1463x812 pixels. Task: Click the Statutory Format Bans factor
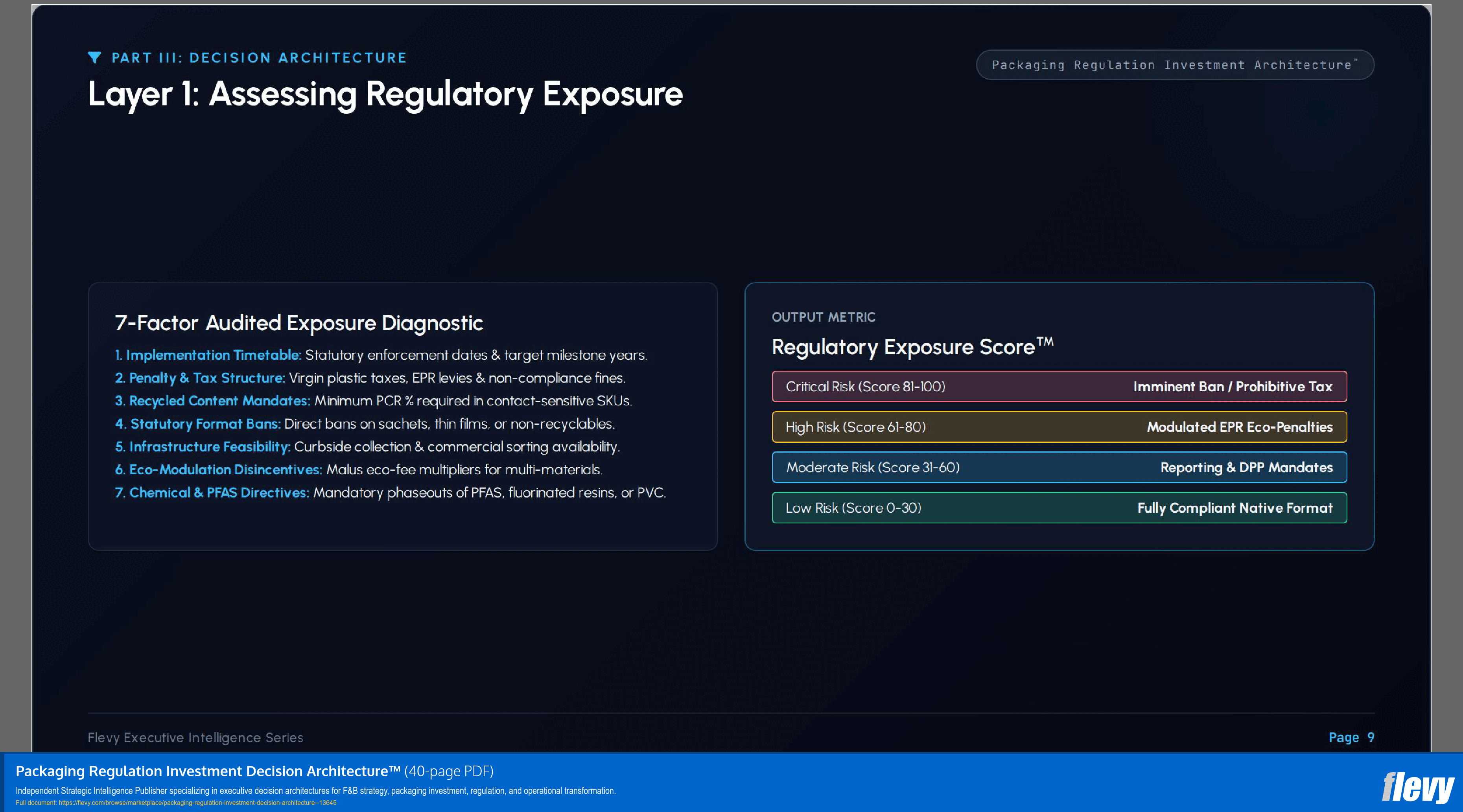[x=365, y=423]
